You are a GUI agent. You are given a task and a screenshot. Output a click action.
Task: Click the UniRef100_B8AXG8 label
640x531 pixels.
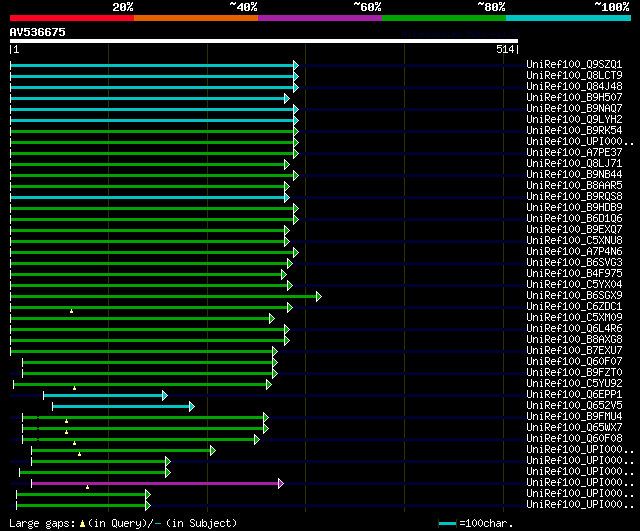tap(574, 340)
